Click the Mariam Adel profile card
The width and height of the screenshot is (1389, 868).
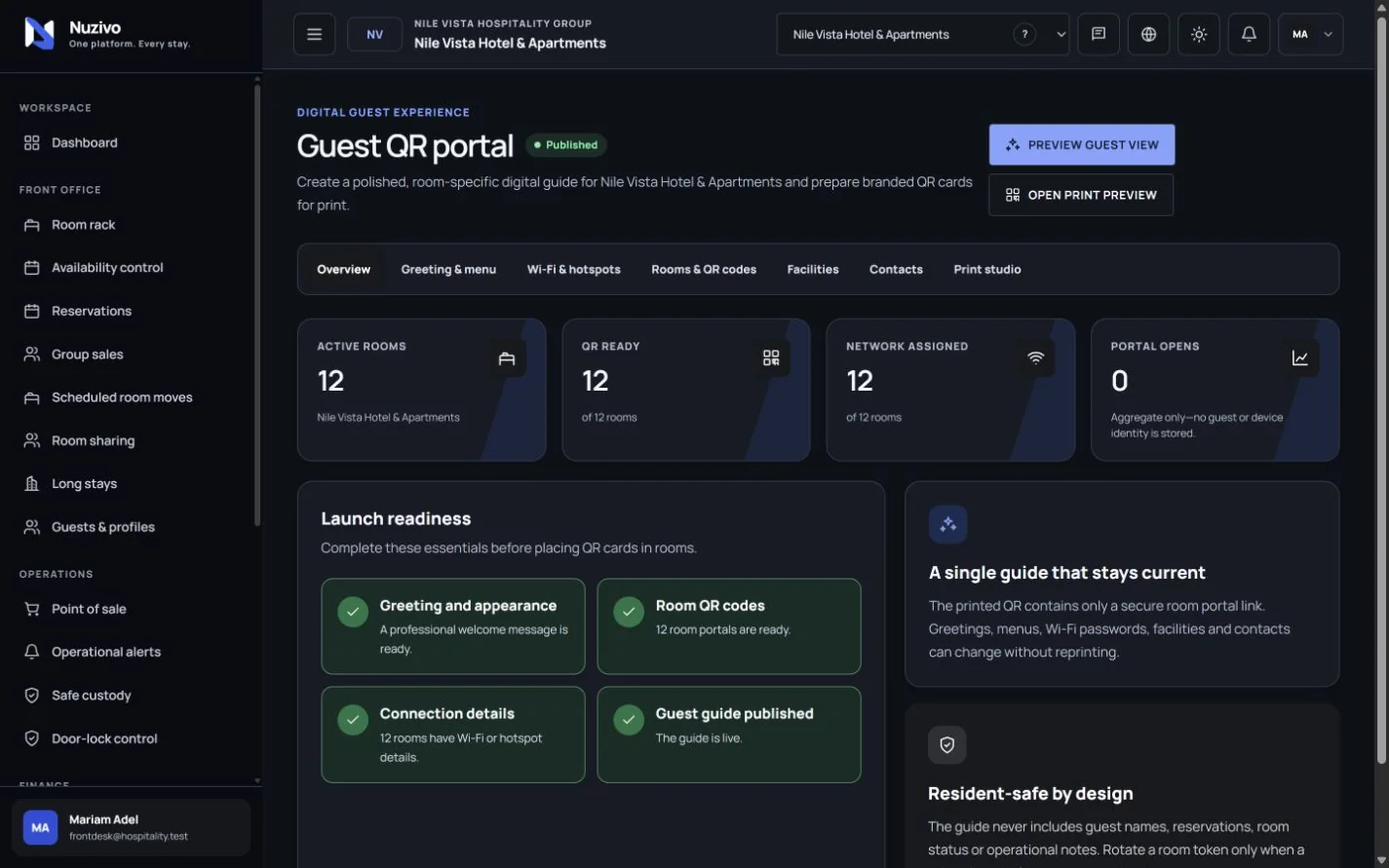[131, 827]
